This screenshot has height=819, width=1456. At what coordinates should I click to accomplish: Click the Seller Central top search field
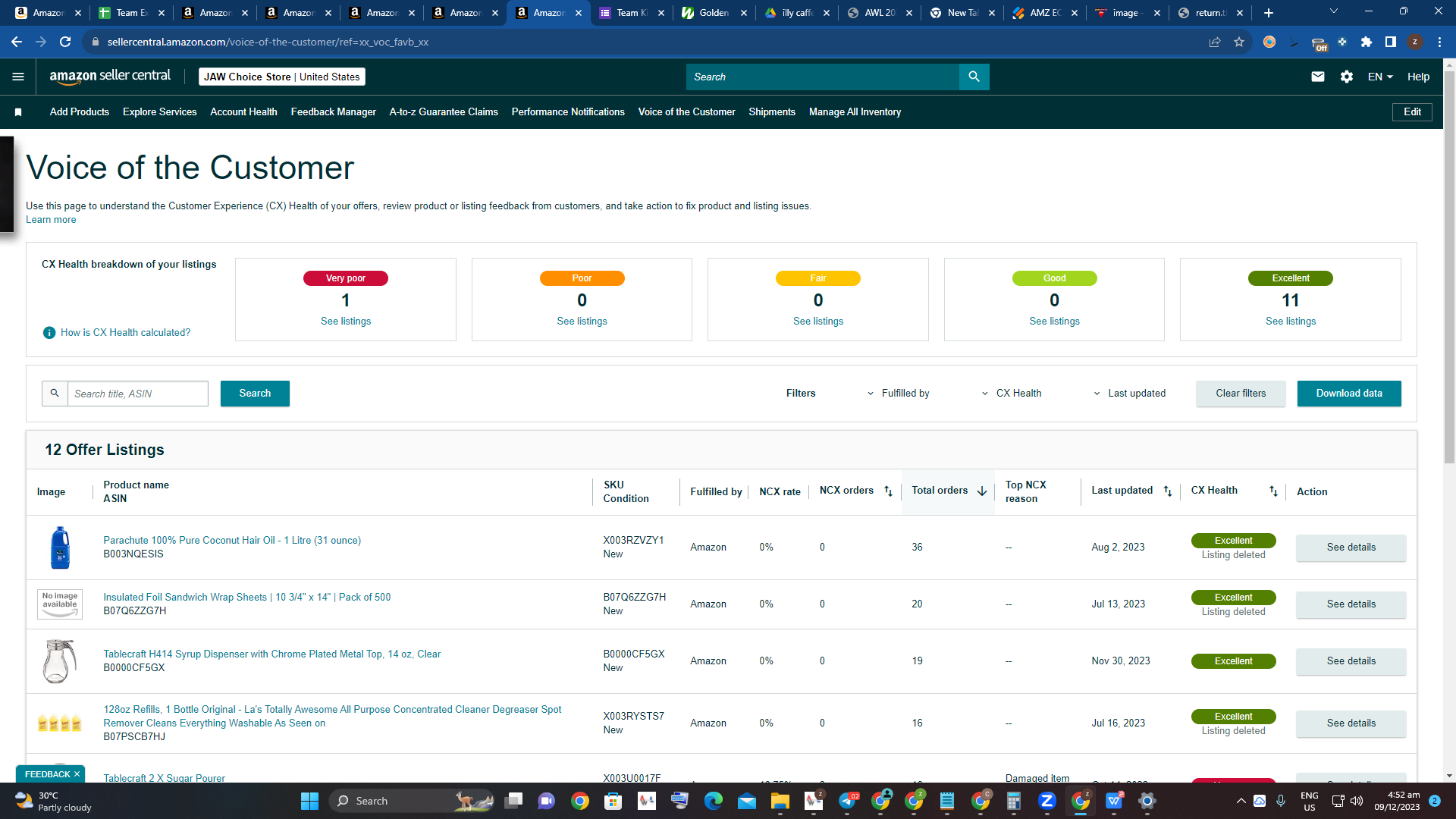[x=823, y=77]
